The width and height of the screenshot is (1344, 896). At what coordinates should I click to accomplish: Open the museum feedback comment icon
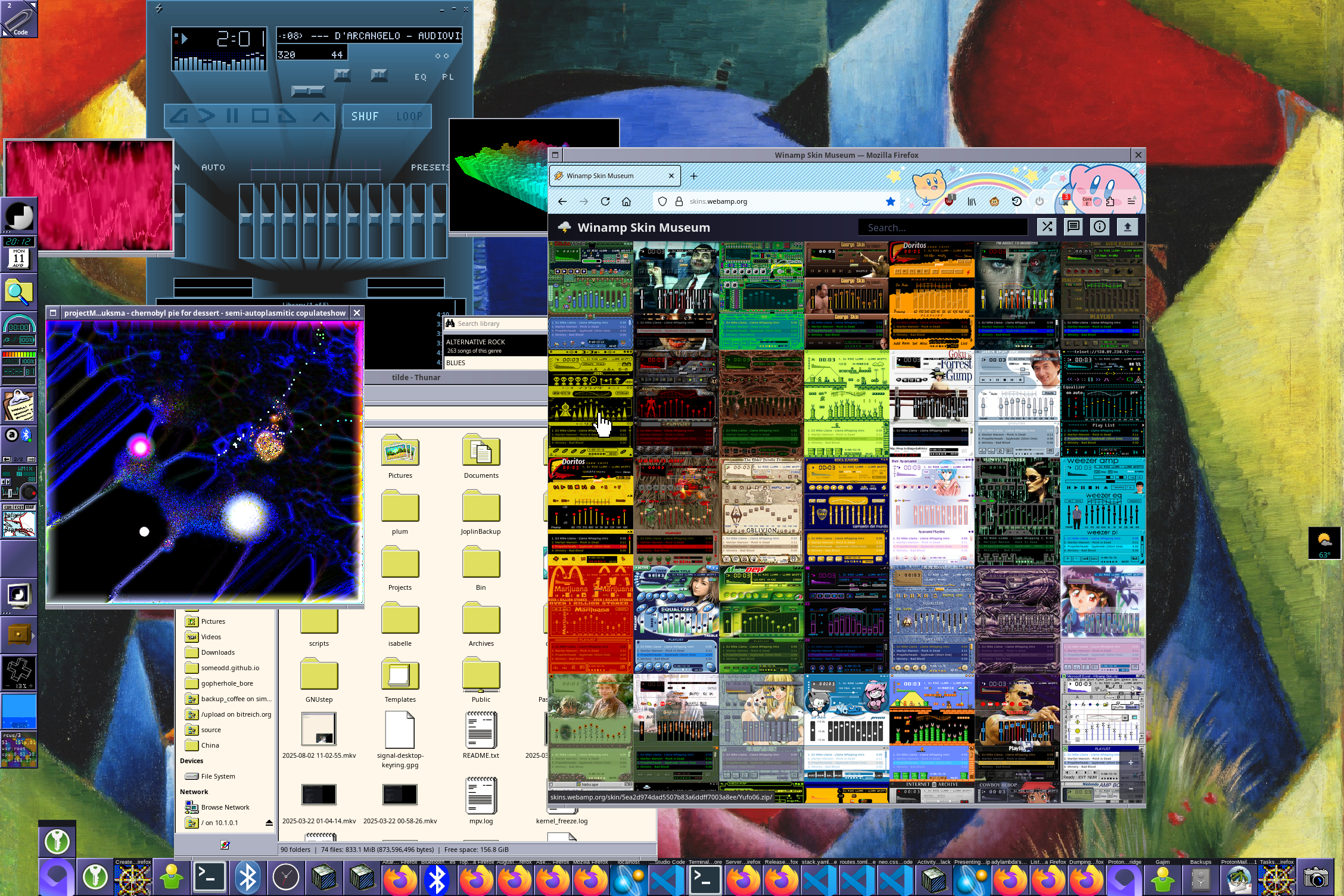1073,227
